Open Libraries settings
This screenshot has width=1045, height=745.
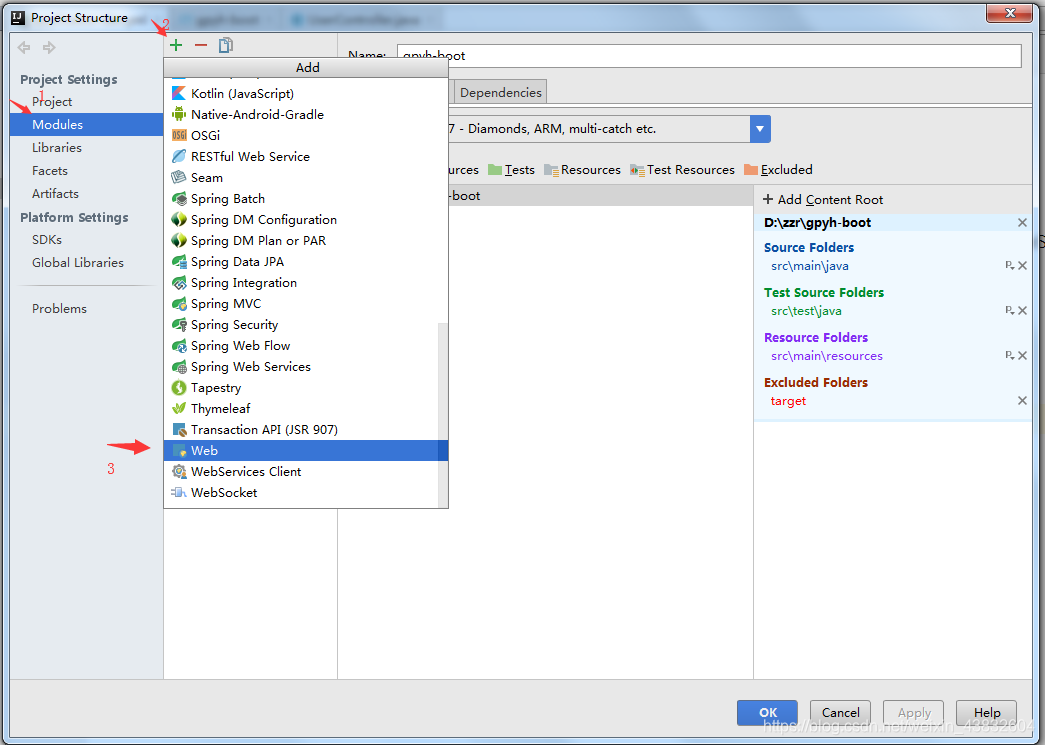57,147
